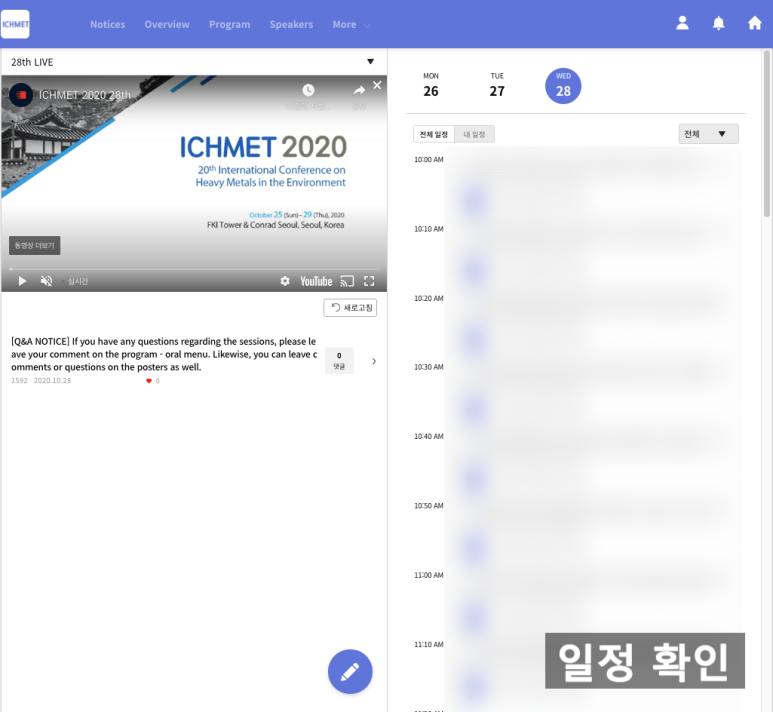The width and height of the screenshot is (773, 712).
Task: Click the chevron next to the notice
Action: (x=374, y=361)
